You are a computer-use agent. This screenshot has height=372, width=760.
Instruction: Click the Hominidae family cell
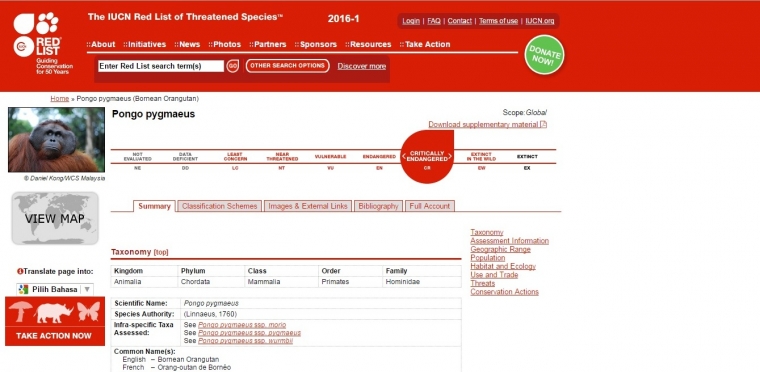[x=422, y=282]
